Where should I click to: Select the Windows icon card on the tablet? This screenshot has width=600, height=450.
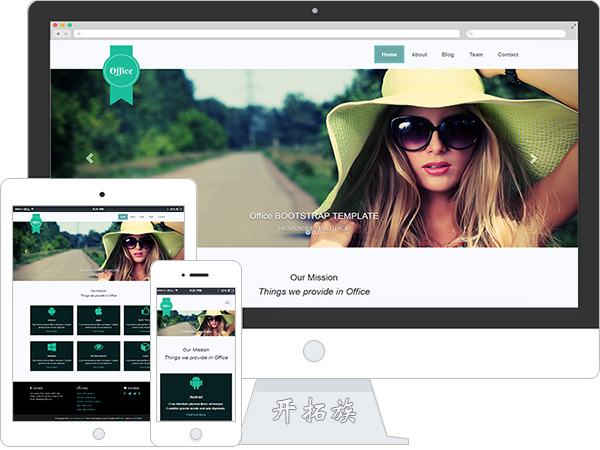(52, 356)
